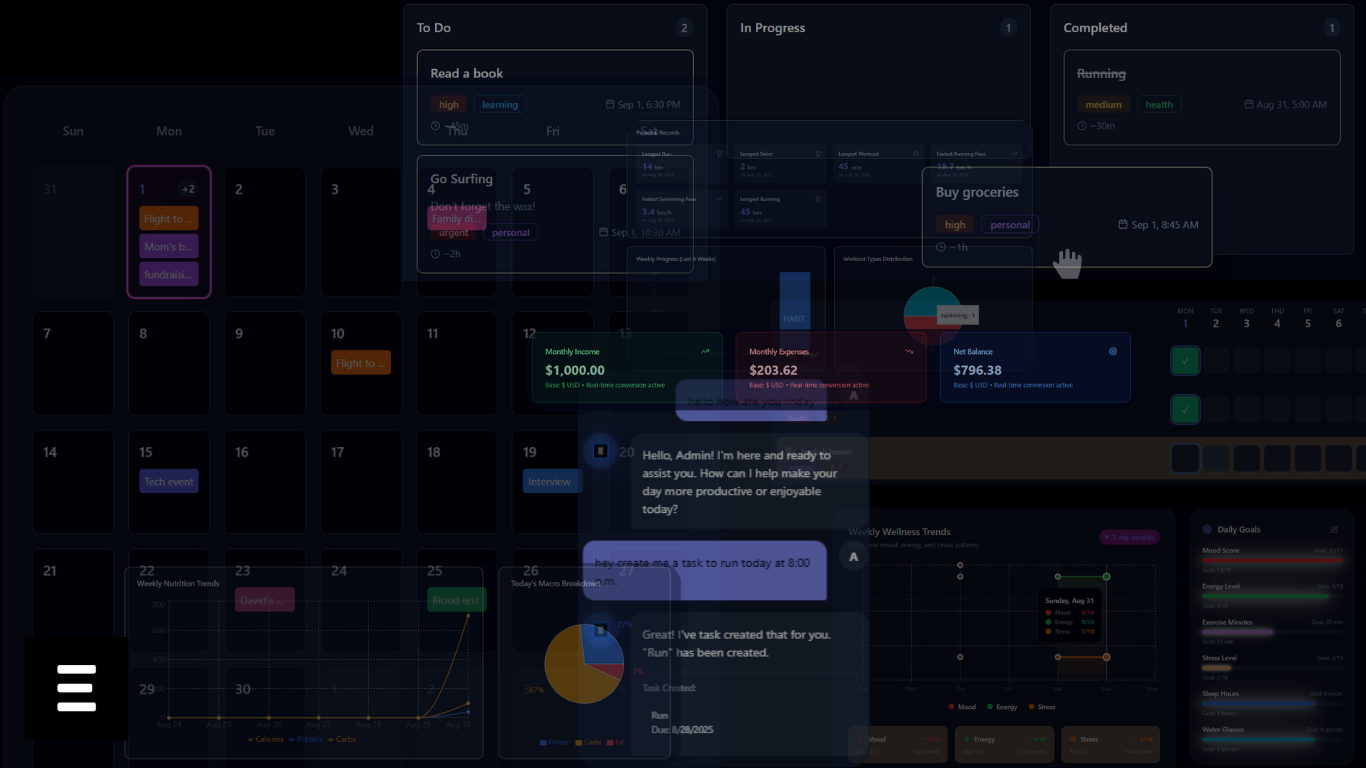Click the medium priority tag on Running
This screenshot has width=1366, height=768.
pyautogui.click(x=1103, y=104)
